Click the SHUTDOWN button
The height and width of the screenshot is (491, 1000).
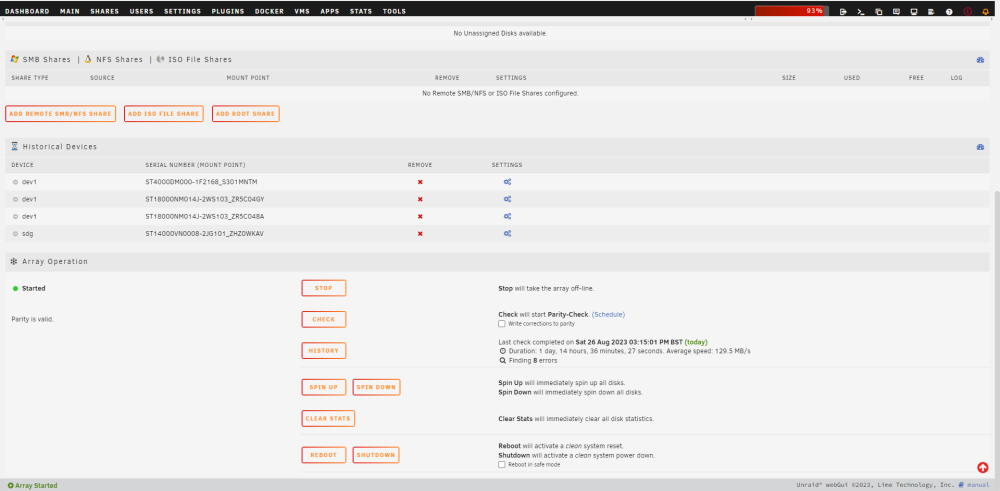coord(376,455)
